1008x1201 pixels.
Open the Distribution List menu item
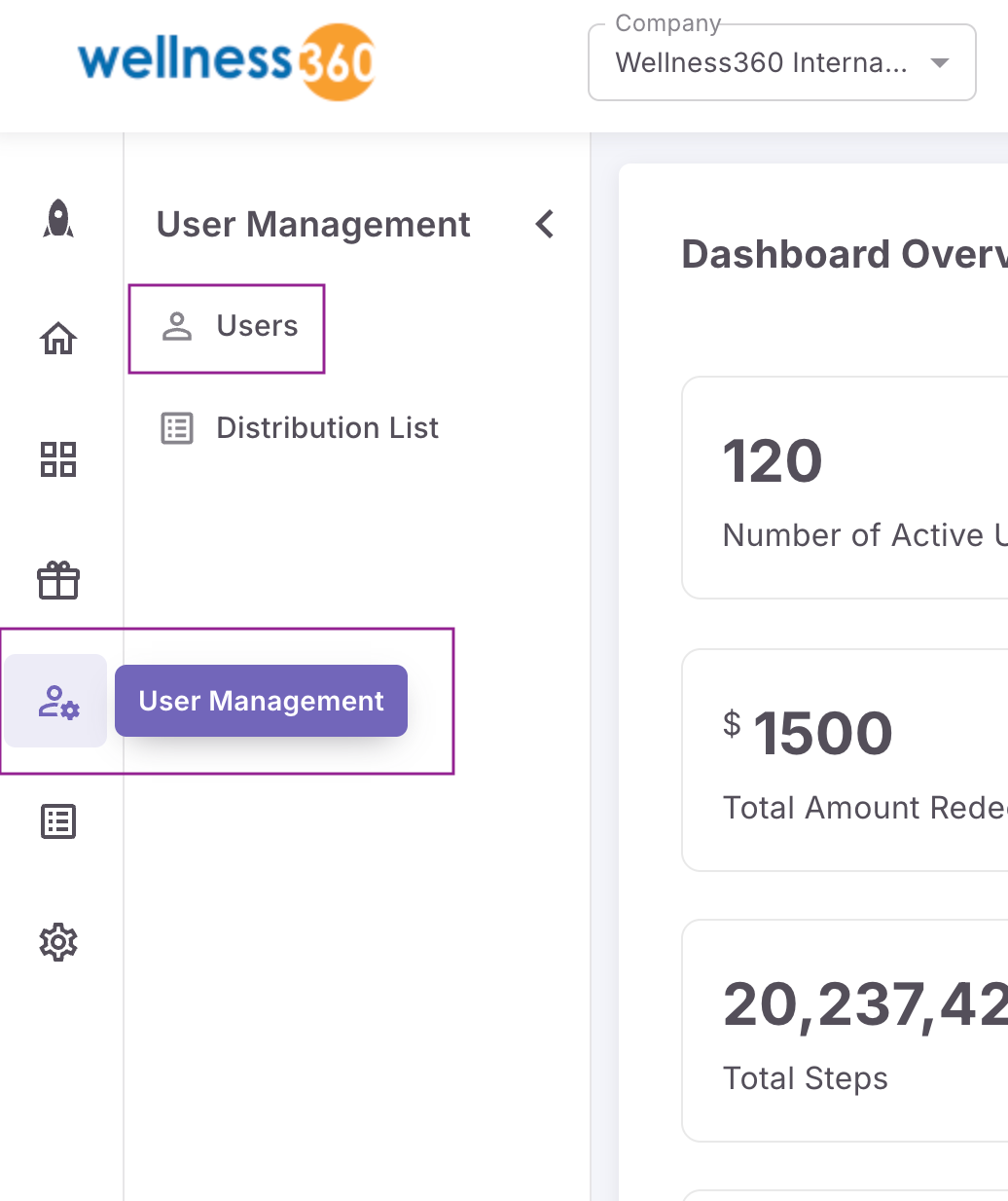pyautogui.click(x=300, y=428)
